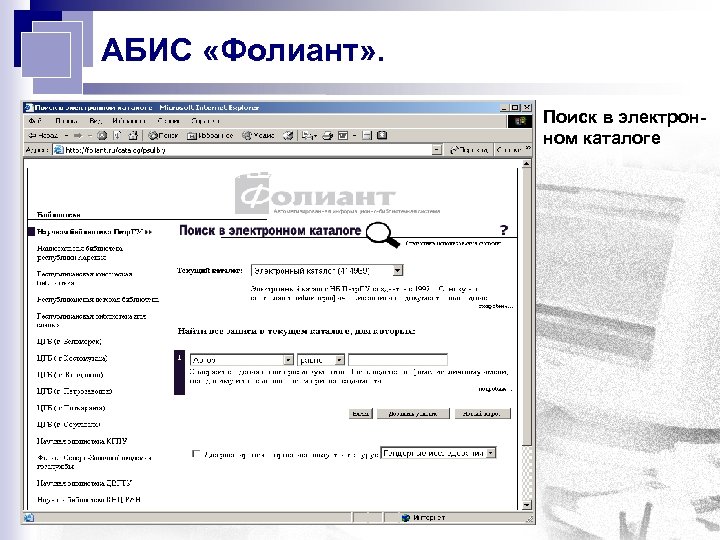
Task: Click the Mail toolbar icon
Action: pos(307,135)
